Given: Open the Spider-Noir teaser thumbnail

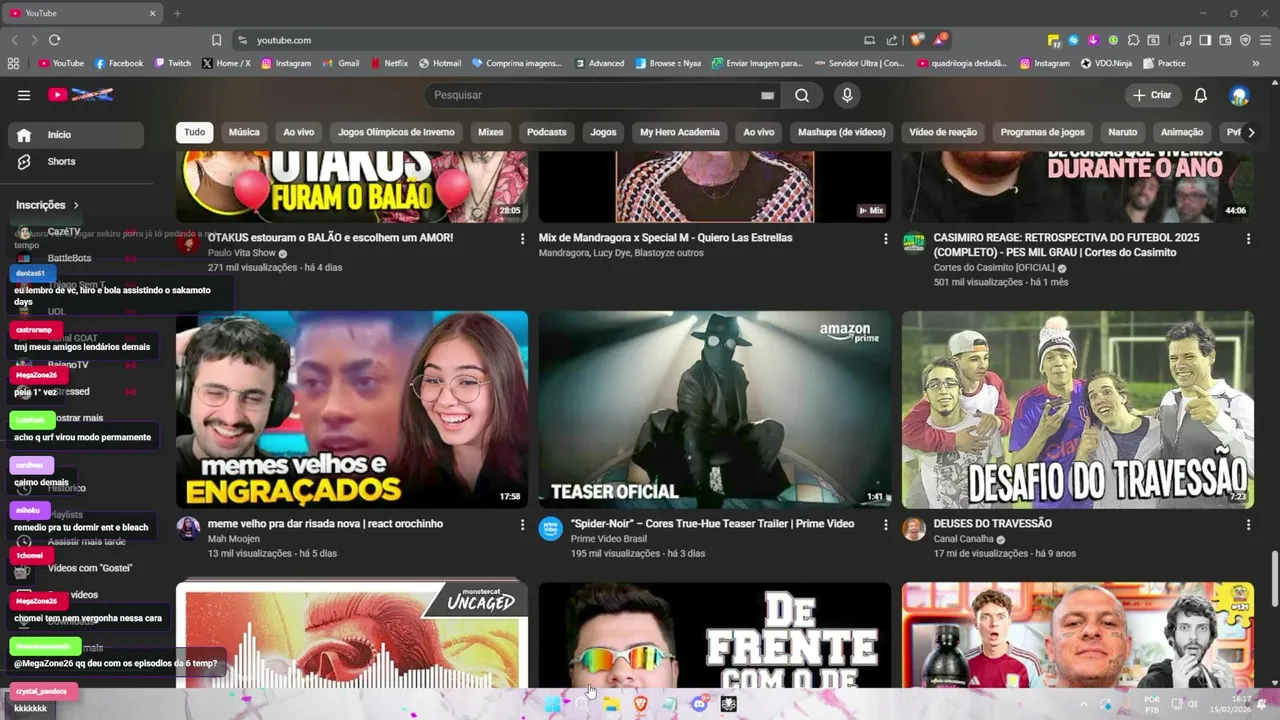Looking at the screenshot, I should pyautogui.click(x=715, y=410).
